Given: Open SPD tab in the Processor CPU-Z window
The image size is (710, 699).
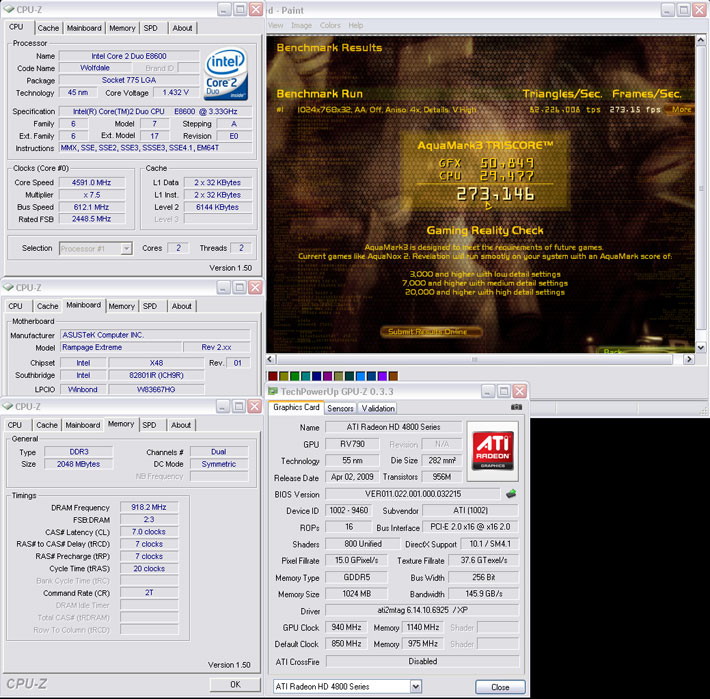Looking at the screenshot, I should pyautogui.click(x=151, y=28).
